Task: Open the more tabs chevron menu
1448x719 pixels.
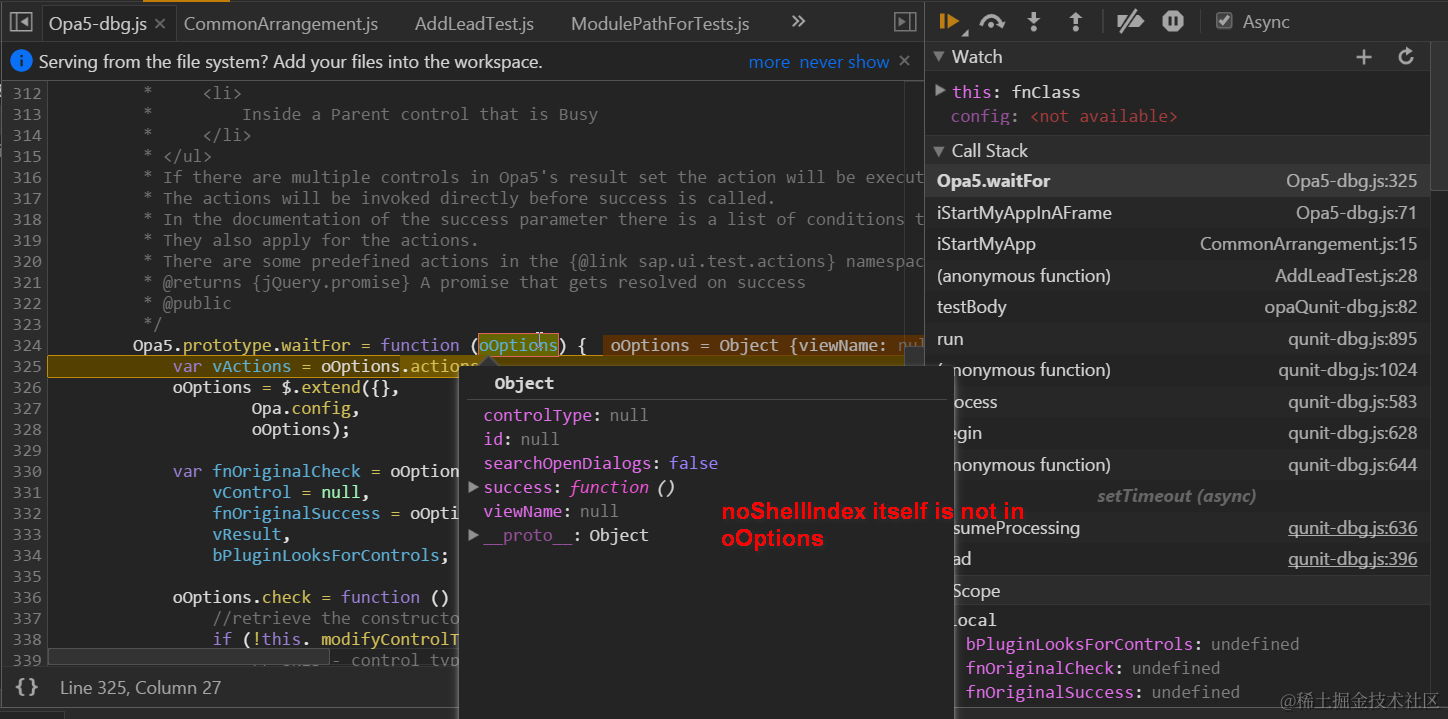Action: point(798,21)
